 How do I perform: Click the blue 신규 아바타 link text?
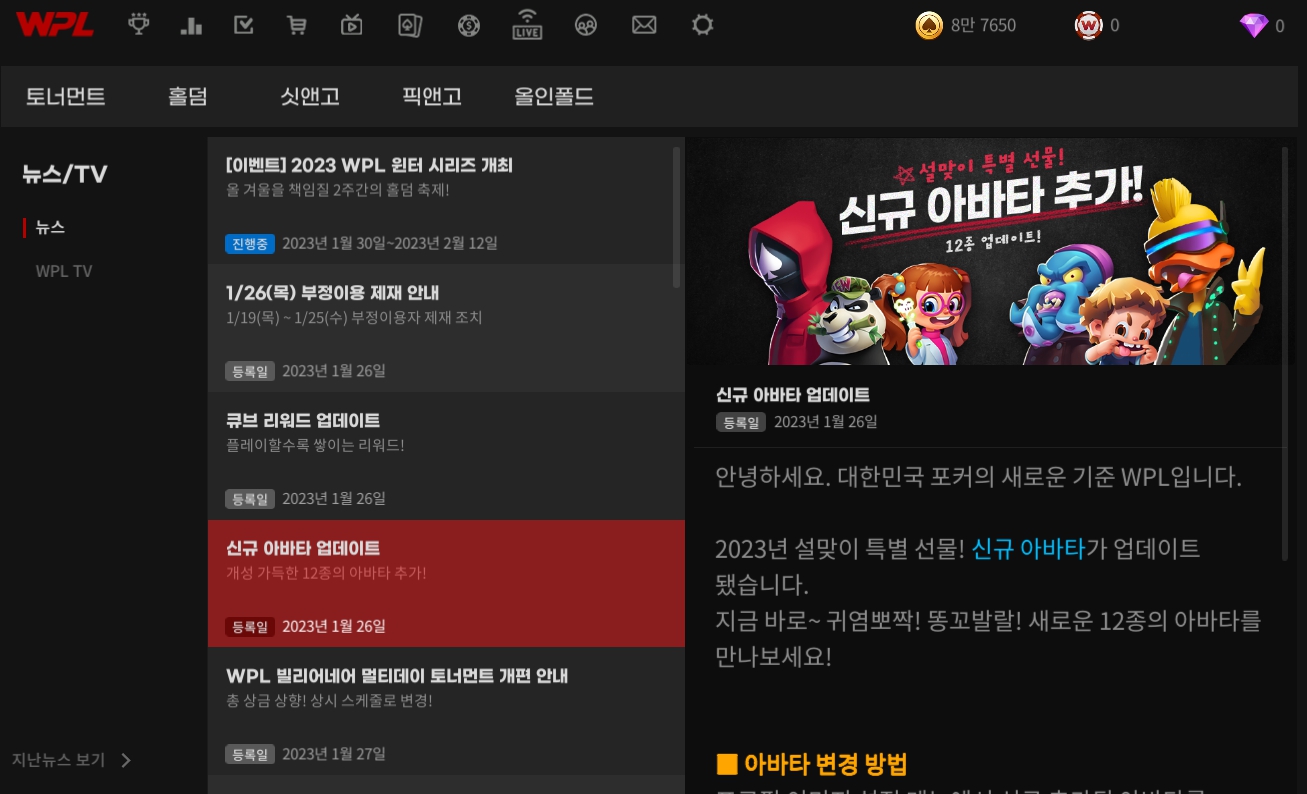(1028, 548)
